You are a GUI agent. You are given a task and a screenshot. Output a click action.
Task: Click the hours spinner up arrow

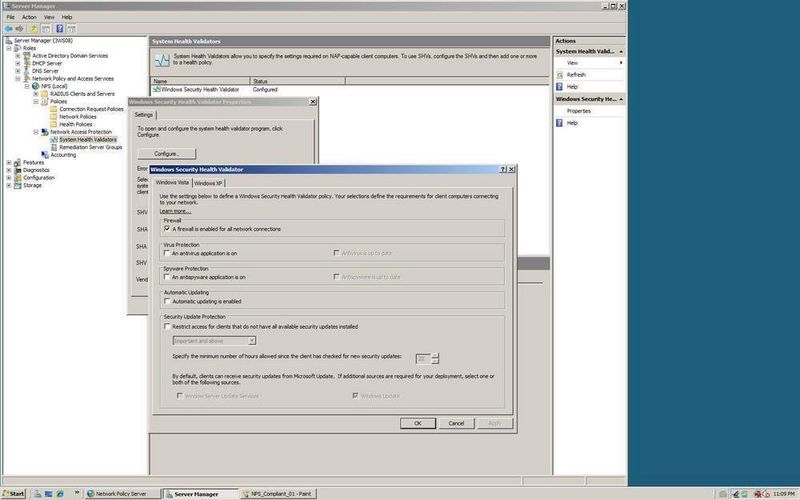435,356
